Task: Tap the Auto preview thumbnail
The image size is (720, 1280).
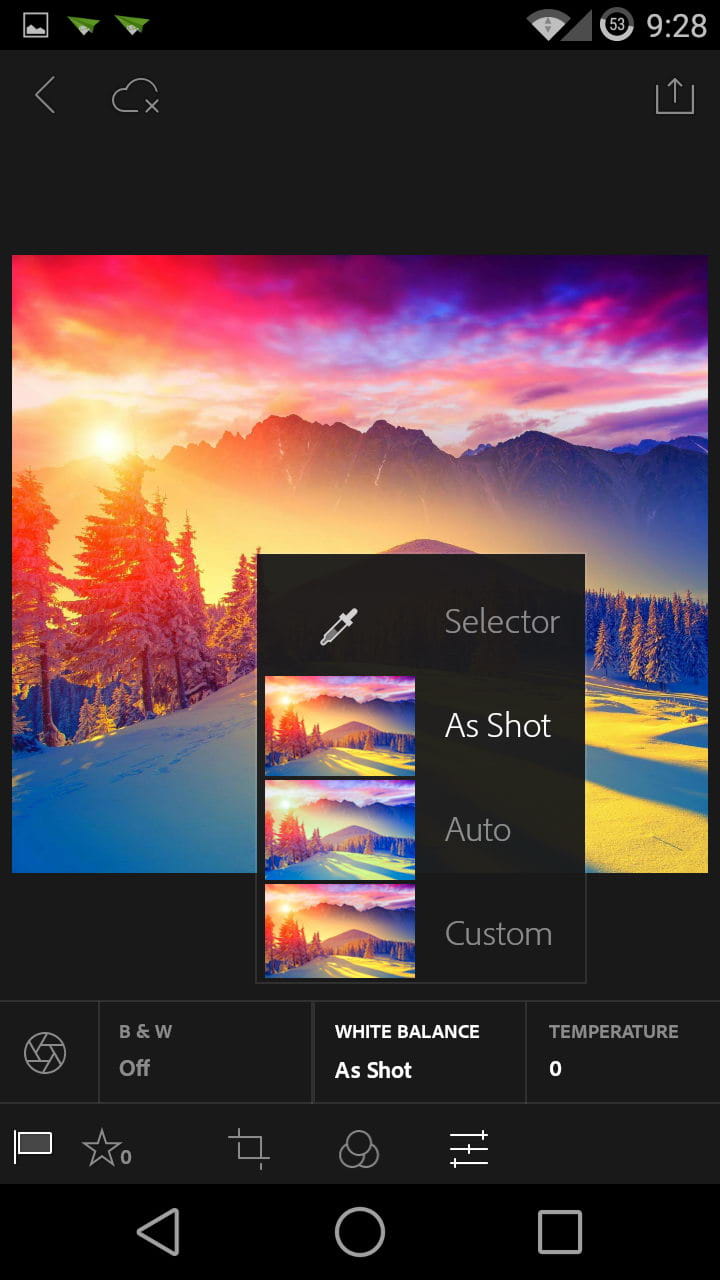Action: pyautogui.click(x=340, y=830)
